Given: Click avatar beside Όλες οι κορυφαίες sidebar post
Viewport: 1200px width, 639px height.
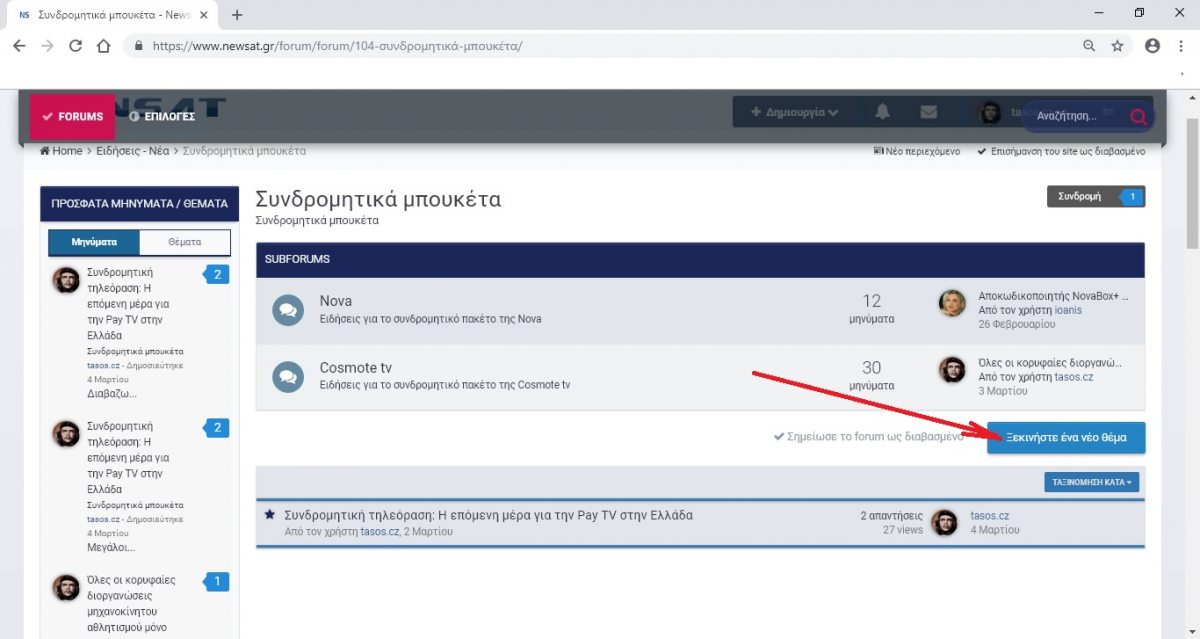Looking at the screenshot, I should (x=66, y=588).
